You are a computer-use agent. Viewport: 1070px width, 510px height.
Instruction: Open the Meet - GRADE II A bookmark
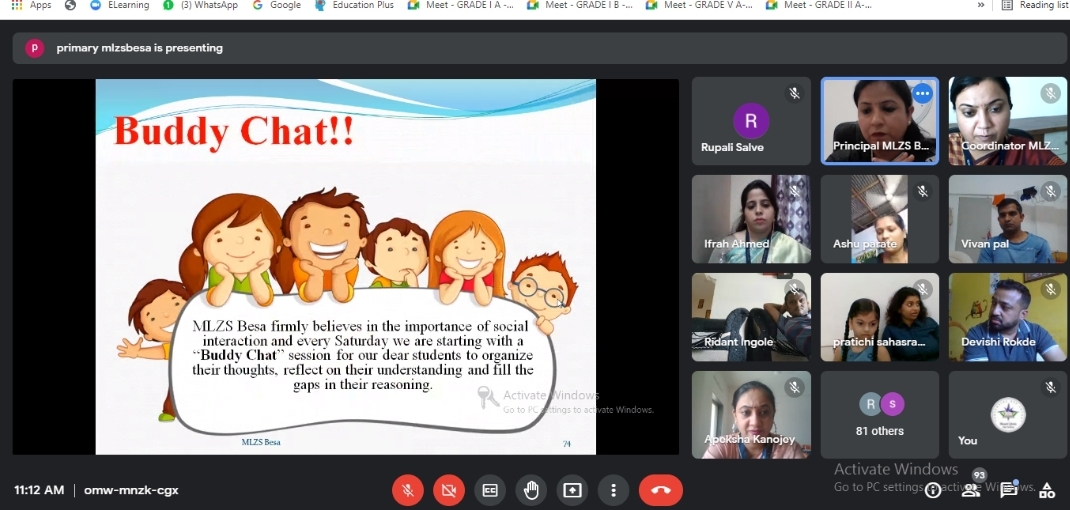819,5
